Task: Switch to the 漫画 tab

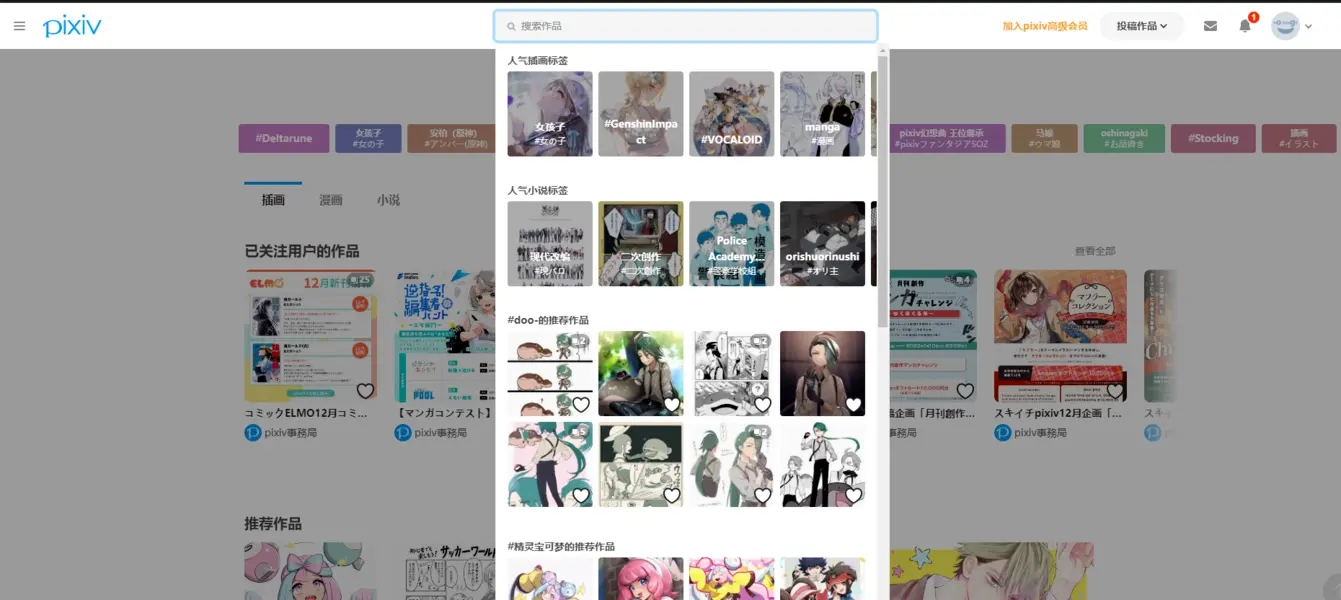Action: pyautogui.click(x=331, y=200)
